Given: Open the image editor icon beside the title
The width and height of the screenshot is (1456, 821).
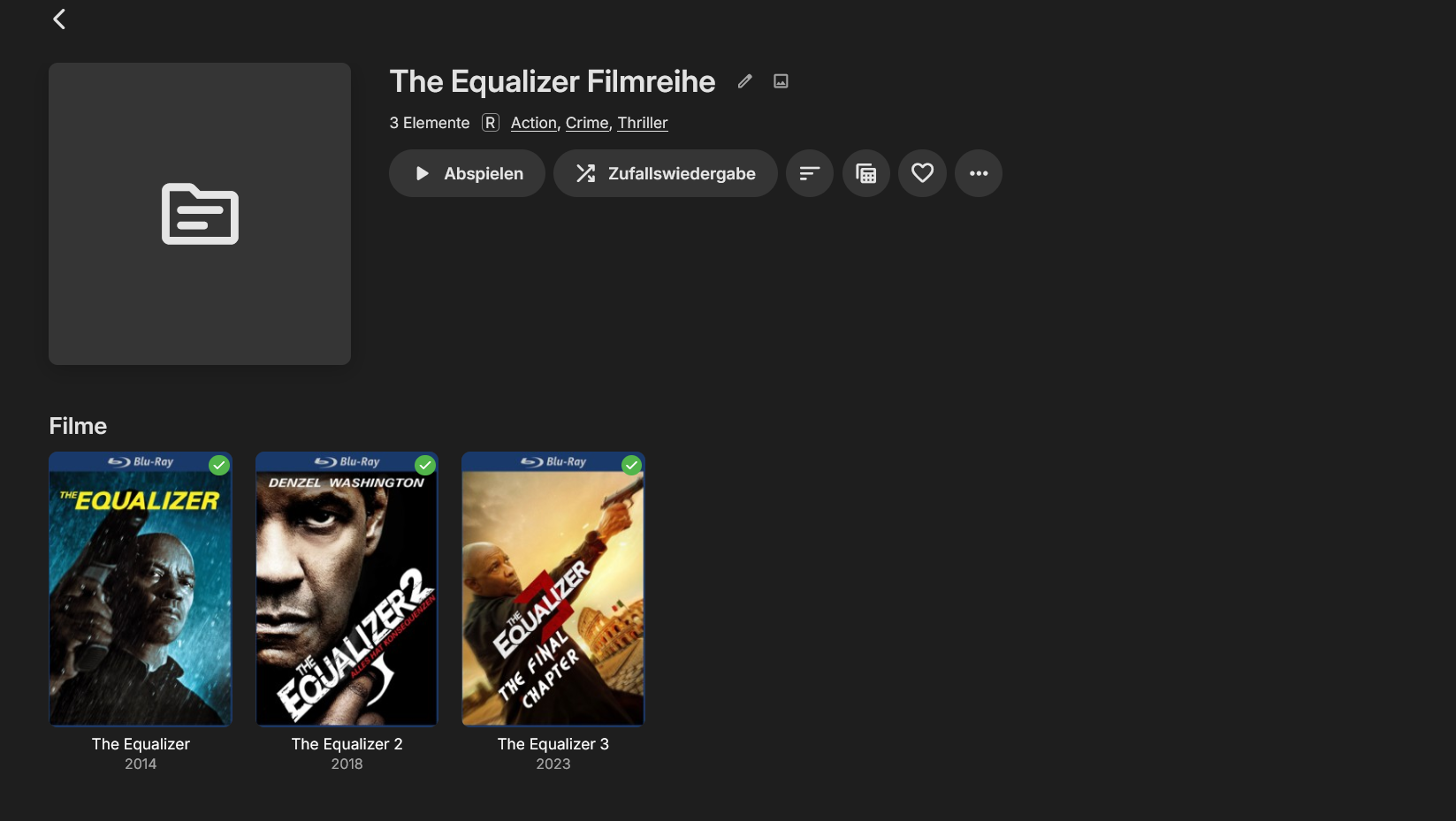Looking at the screenshot, I should pos(781,81).
